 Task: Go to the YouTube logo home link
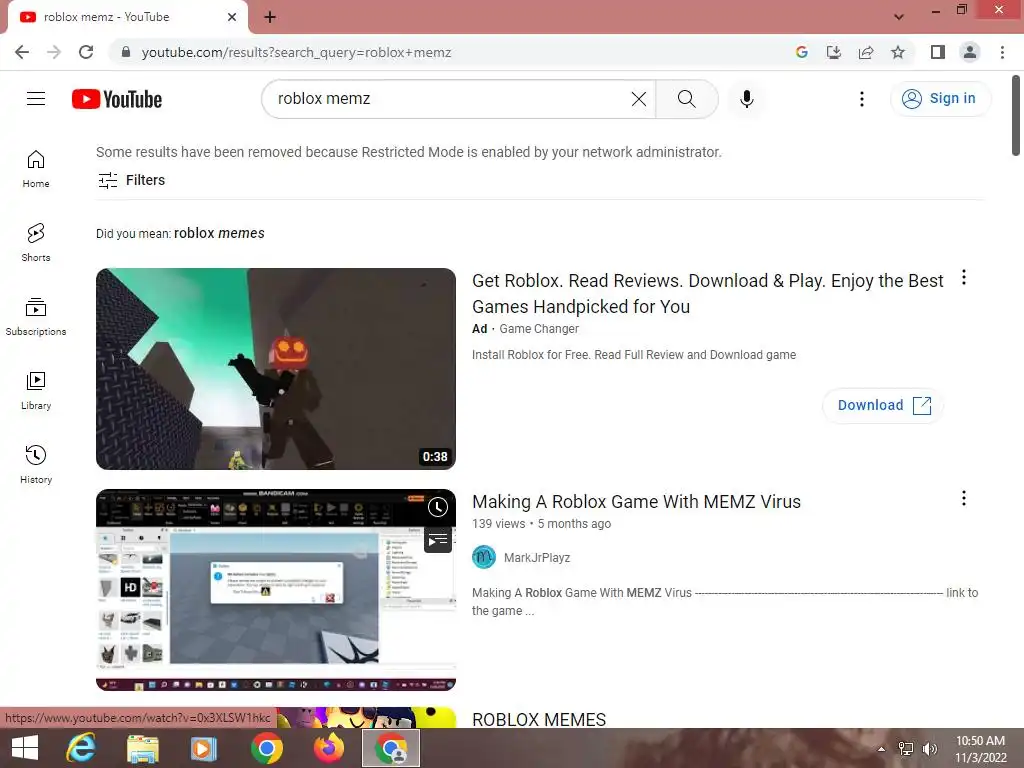[117, 99]
